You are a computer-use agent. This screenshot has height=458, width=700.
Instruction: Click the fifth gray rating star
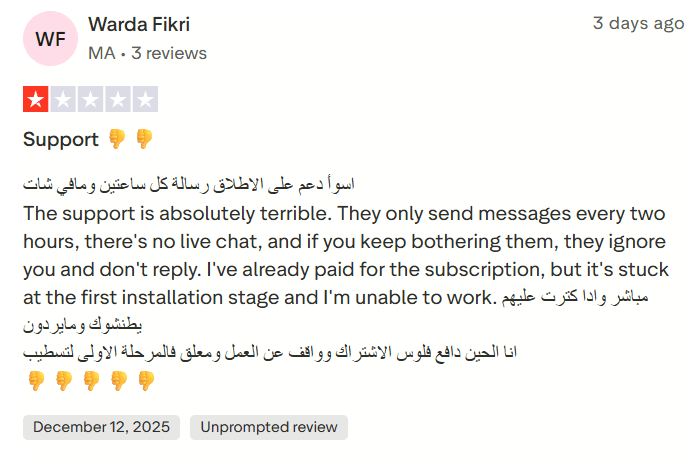pos(145,99)
